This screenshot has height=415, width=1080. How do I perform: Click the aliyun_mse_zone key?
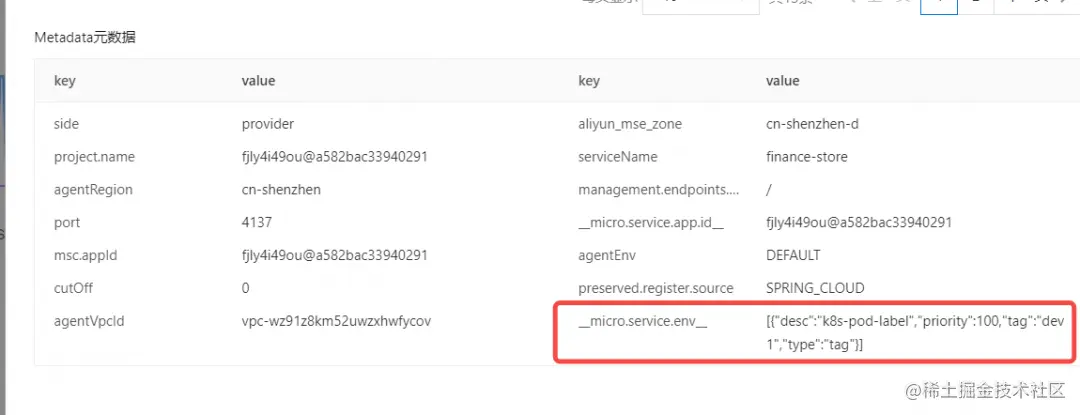pyautogui.click(x=630, y=124)
